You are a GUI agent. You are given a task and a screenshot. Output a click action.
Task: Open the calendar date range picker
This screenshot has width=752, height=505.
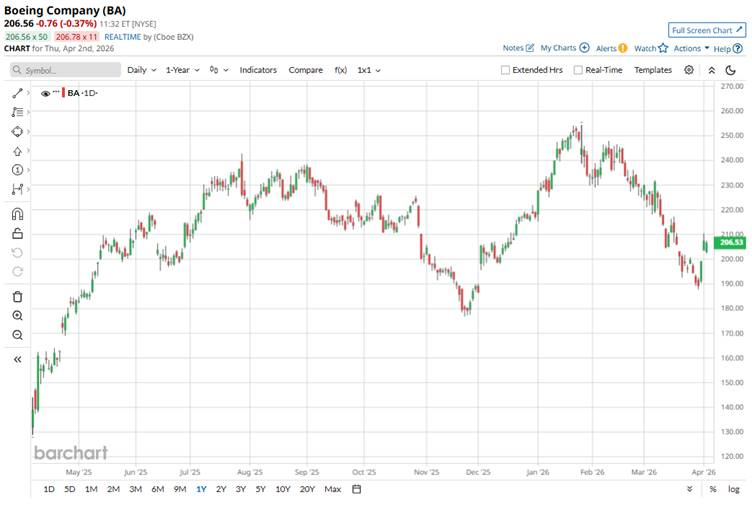tap(356, 489)
